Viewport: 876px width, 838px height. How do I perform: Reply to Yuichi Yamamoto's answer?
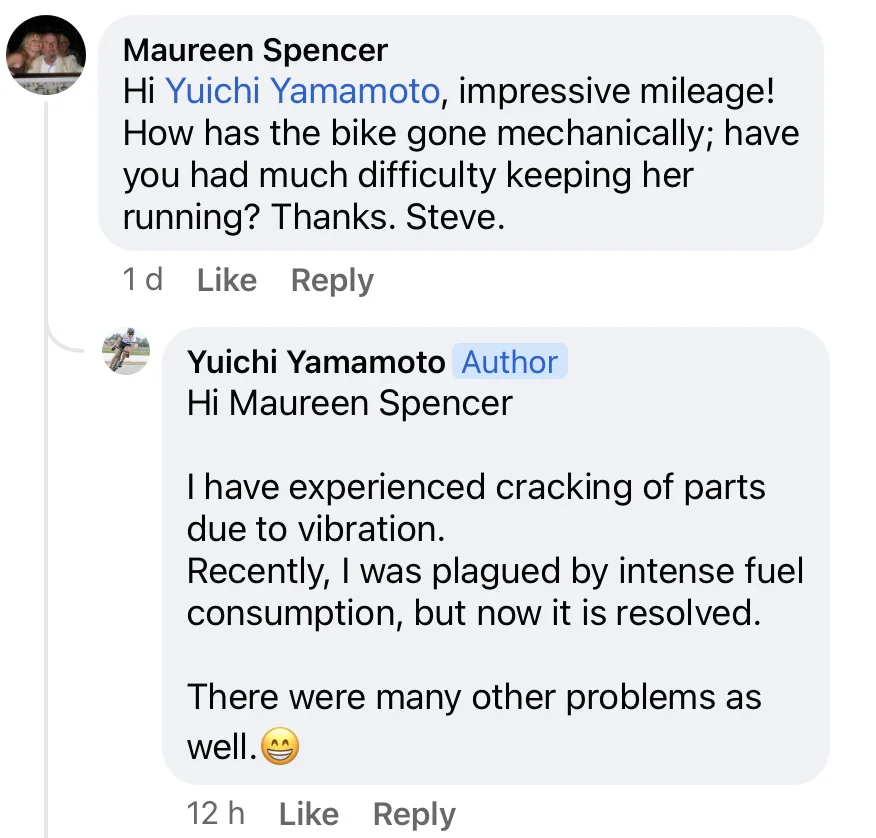pos(414,814)
